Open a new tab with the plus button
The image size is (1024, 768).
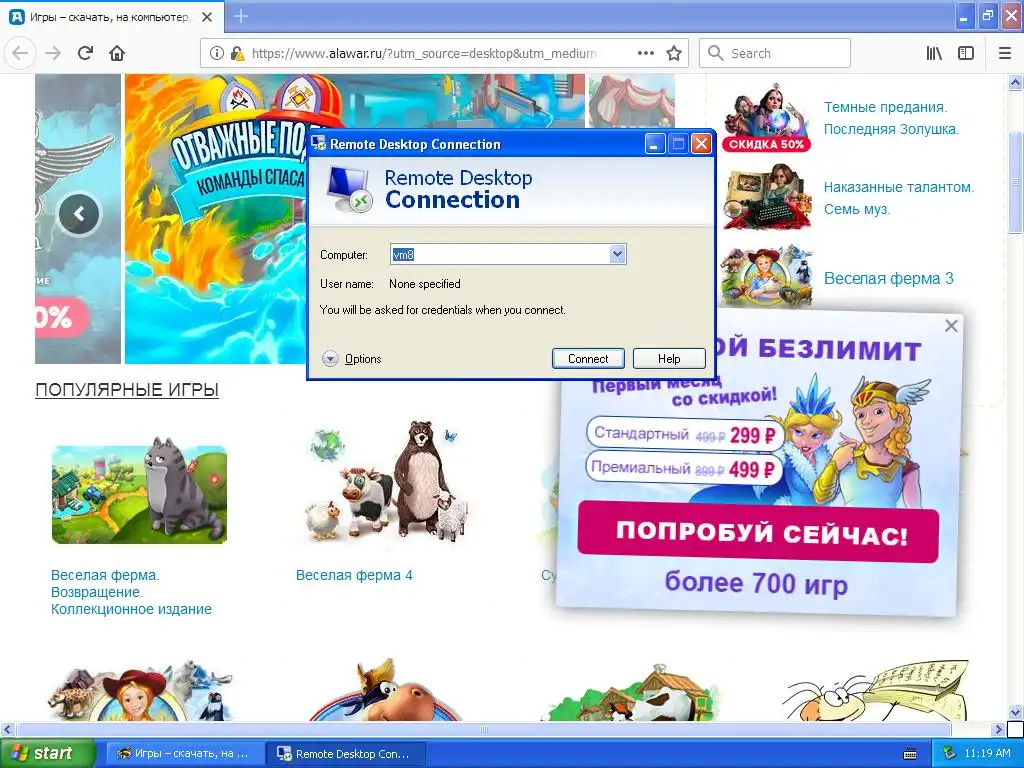coord(240,16)
